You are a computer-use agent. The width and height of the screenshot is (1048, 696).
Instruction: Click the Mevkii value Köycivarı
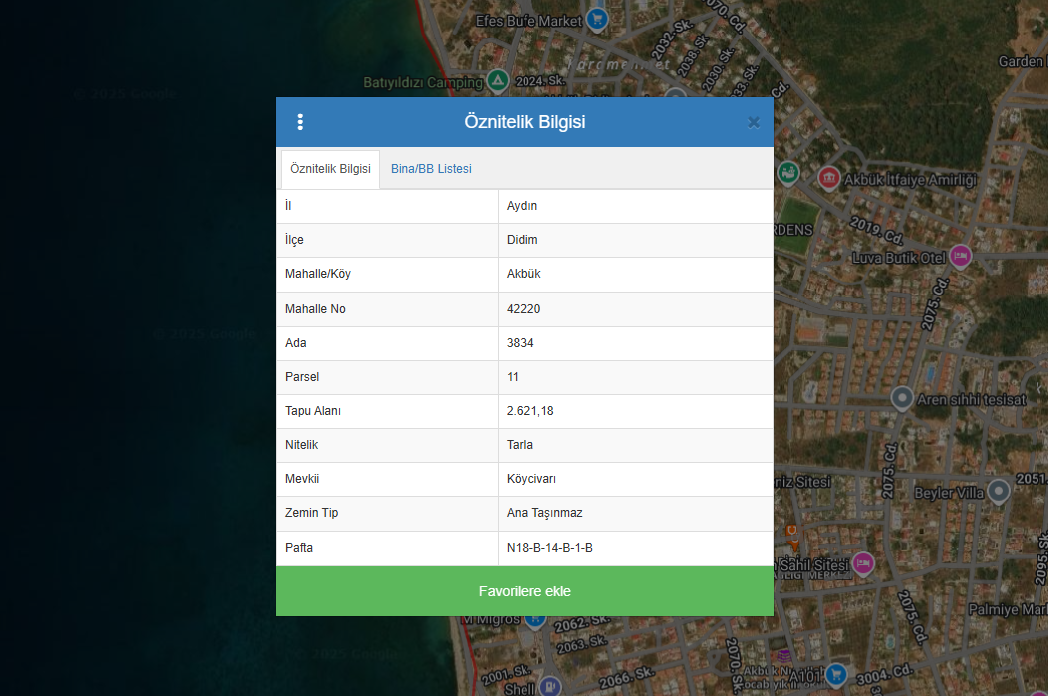531,479
